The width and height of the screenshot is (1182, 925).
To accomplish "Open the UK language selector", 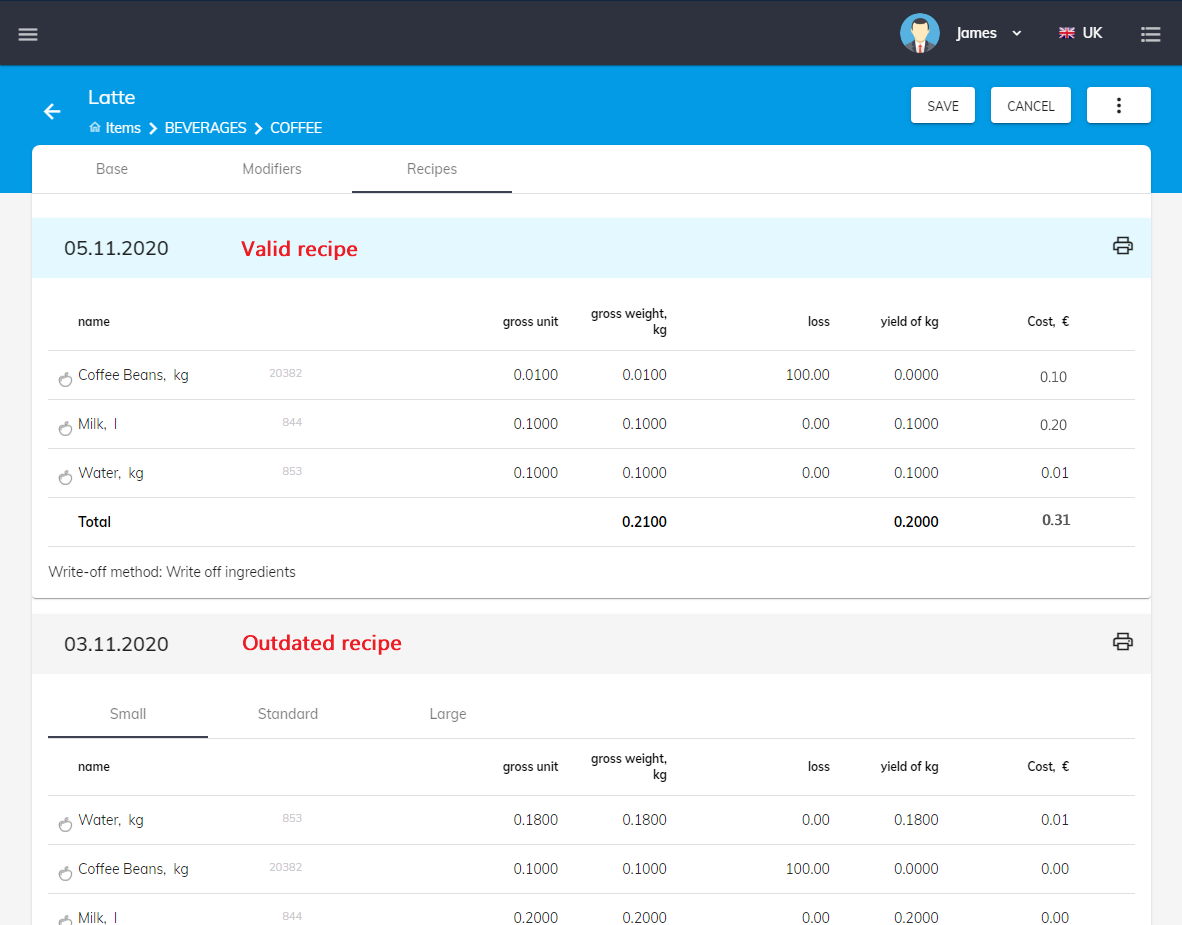I will [x=1081, y=33].
